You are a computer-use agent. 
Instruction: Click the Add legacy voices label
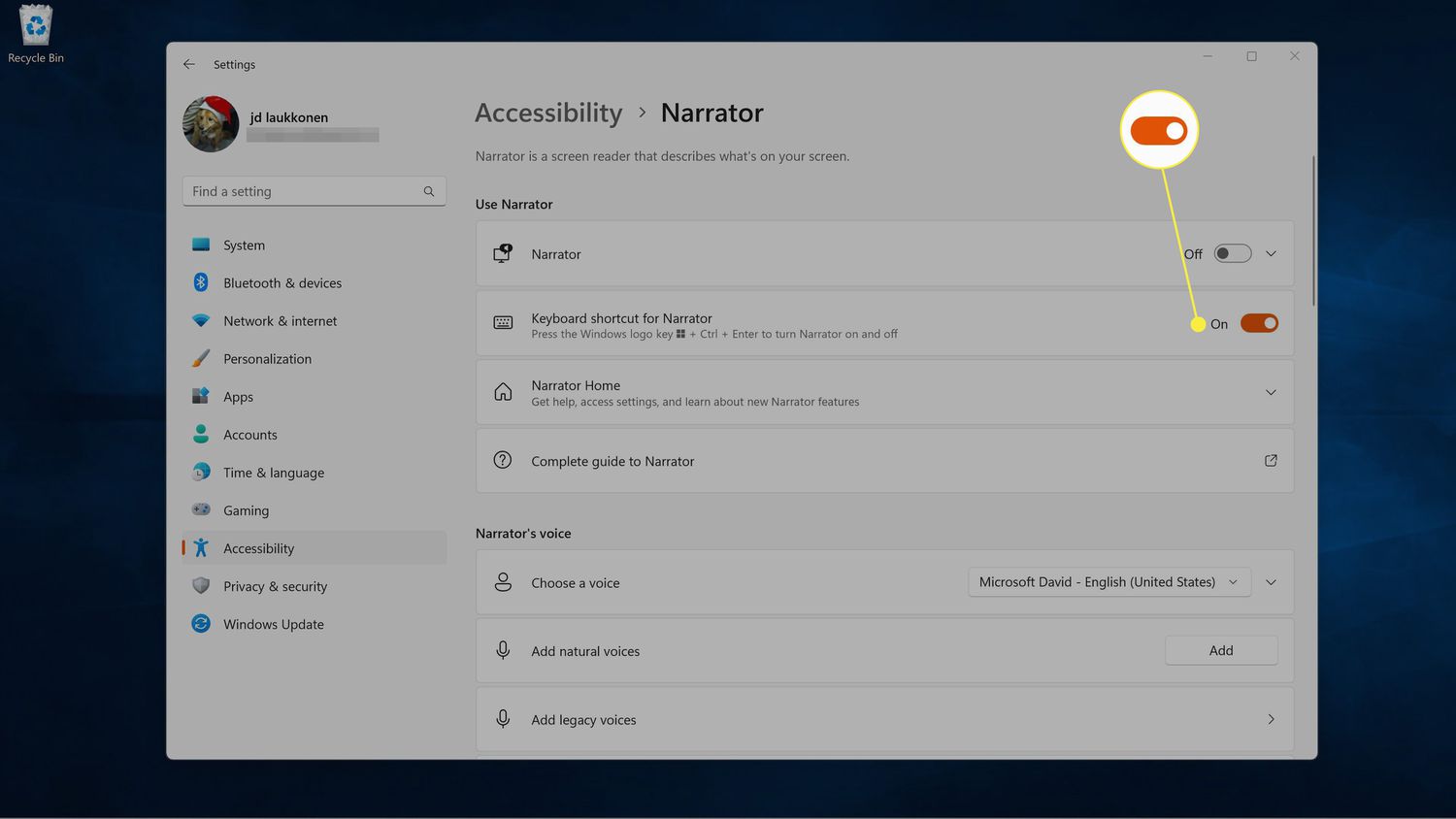point(583,719)
